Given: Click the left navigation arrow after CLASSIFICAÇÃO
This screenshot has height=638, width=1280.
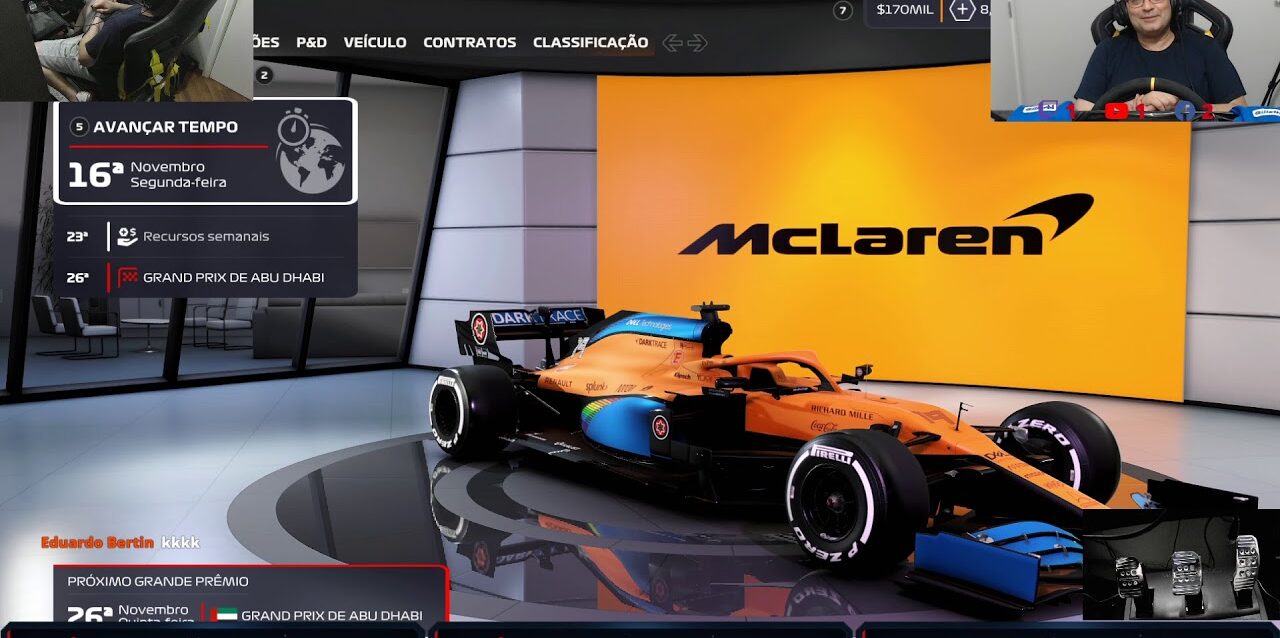Looking at the screenshot, I should pos(673,43).
